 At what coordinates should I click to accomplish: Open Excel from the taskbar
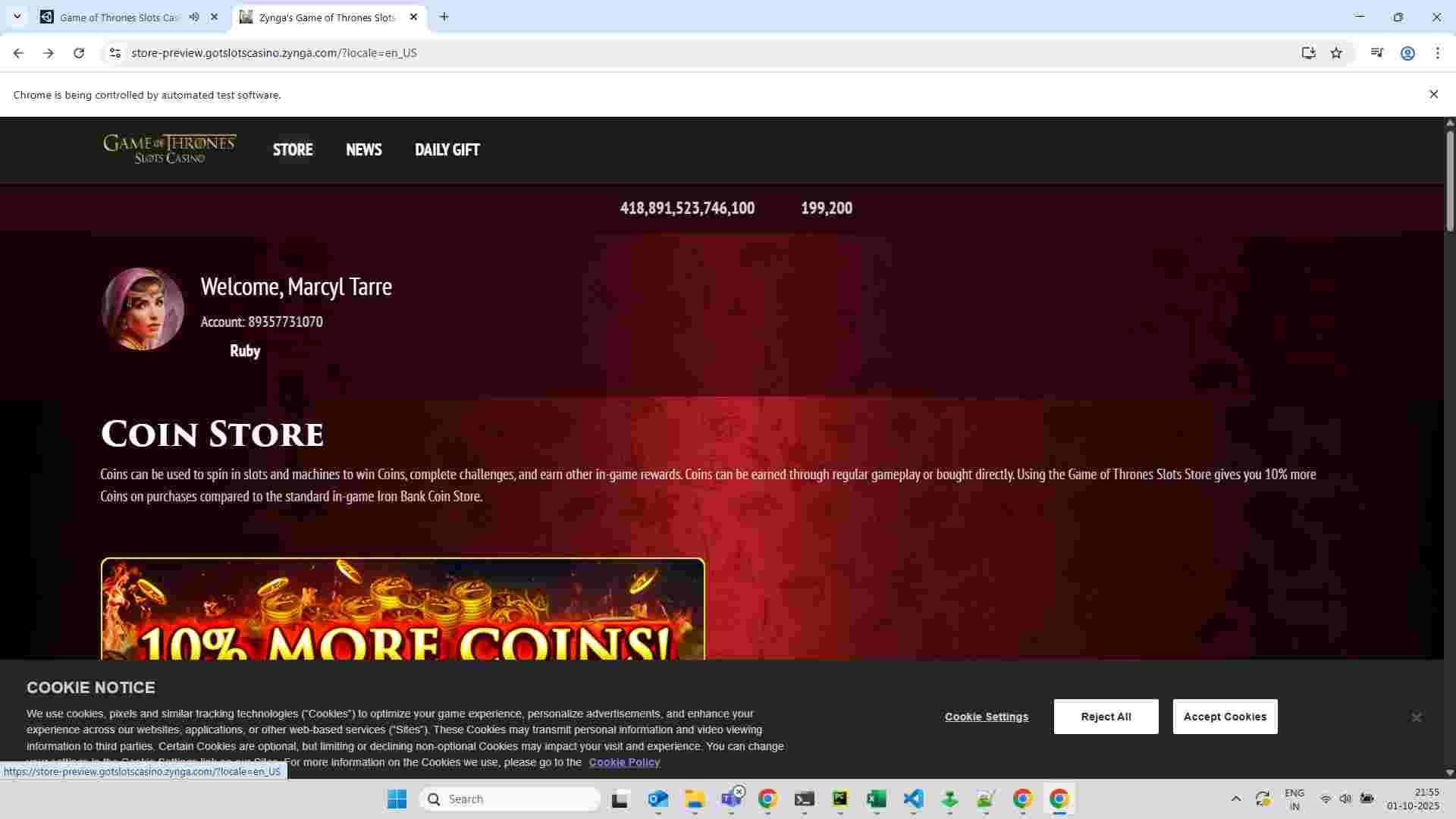click(x=877, y=799)
